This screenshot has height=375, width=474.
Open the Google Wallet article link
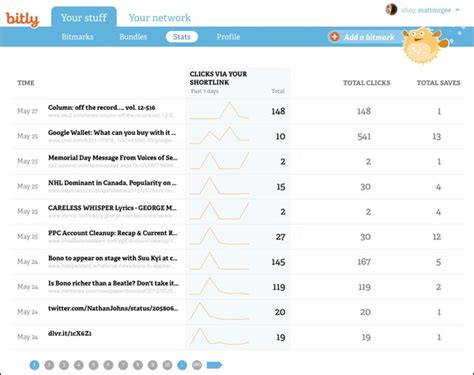[x=112, y=132]
